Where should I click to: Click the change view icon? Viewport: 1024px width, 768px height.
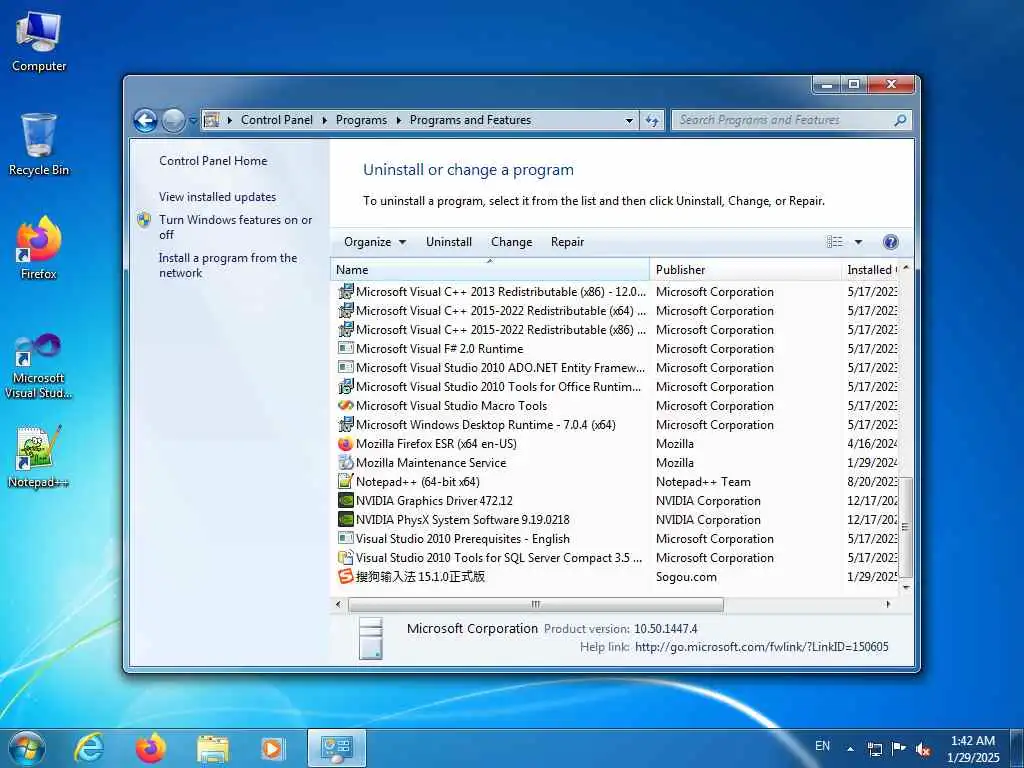point(835,242)
